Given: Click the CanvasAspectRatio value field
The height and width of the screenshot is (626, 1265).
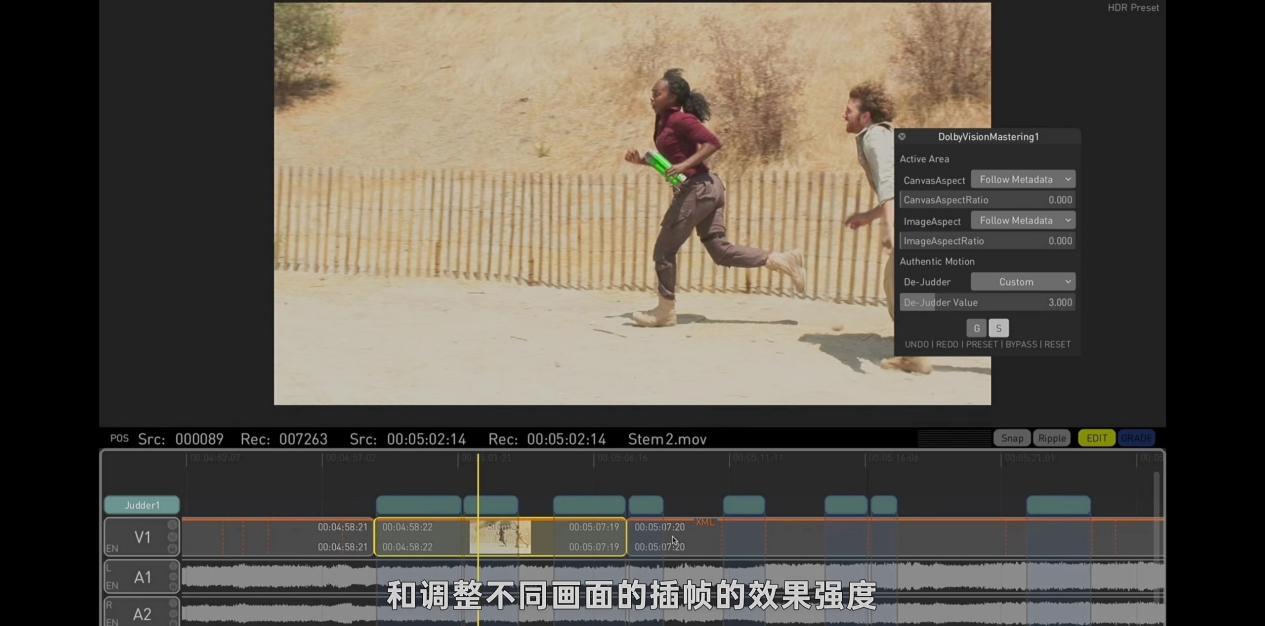Looking at the screenshot, I should (x=988, y=200).
